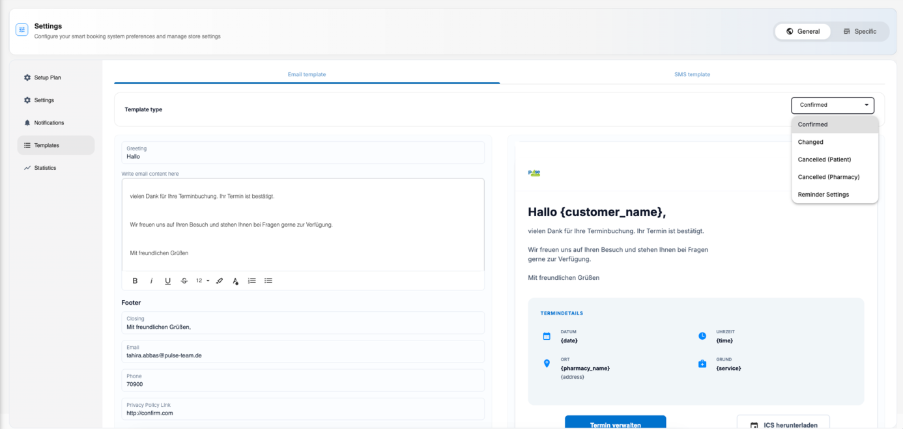Click the Closing input field
The width and height of the screenshot is (903, 429).
pos(303,323)
